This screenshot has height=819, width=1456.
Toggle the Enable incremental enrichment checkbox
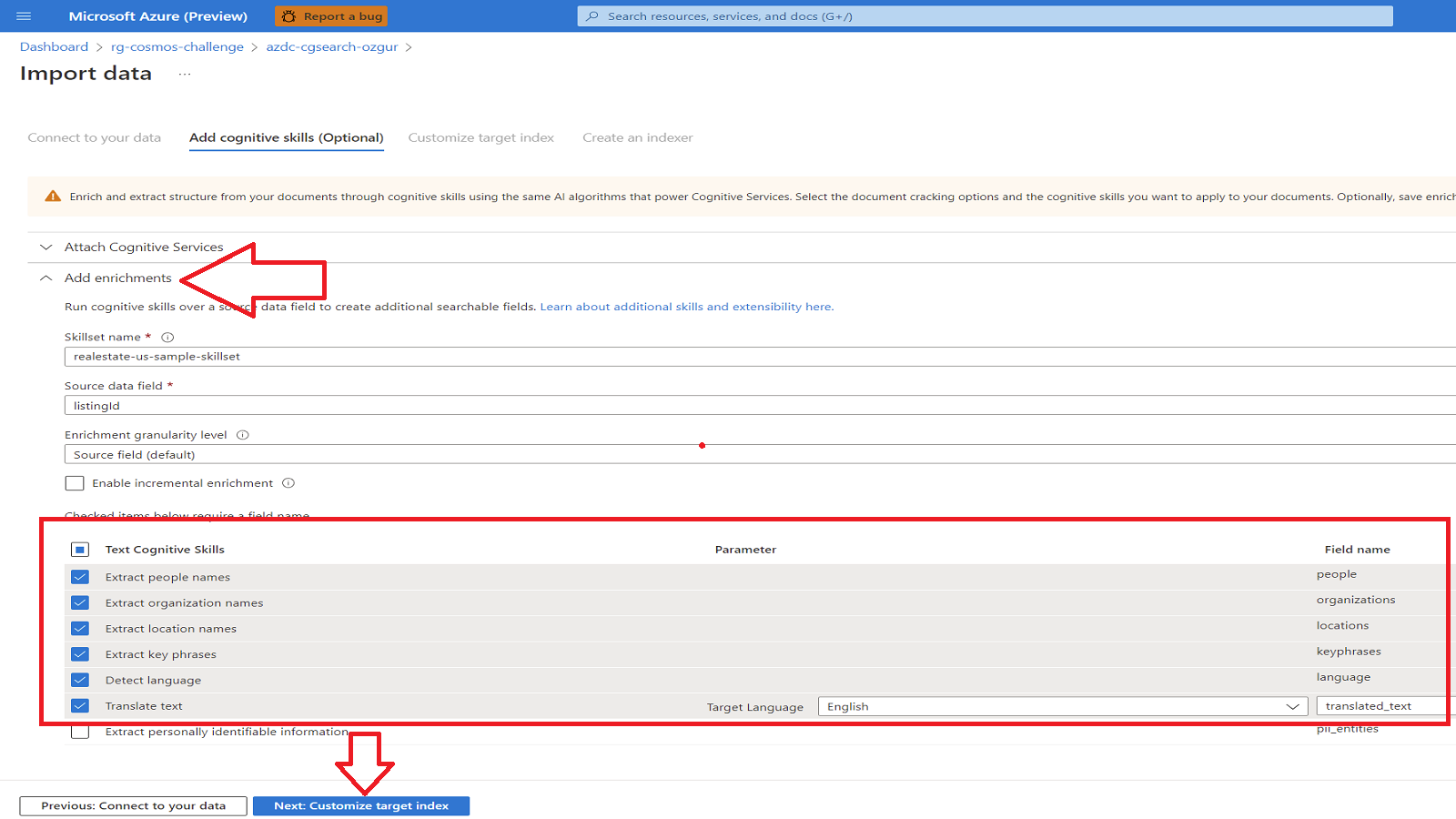pyautogui.click(x=75, y=482)
